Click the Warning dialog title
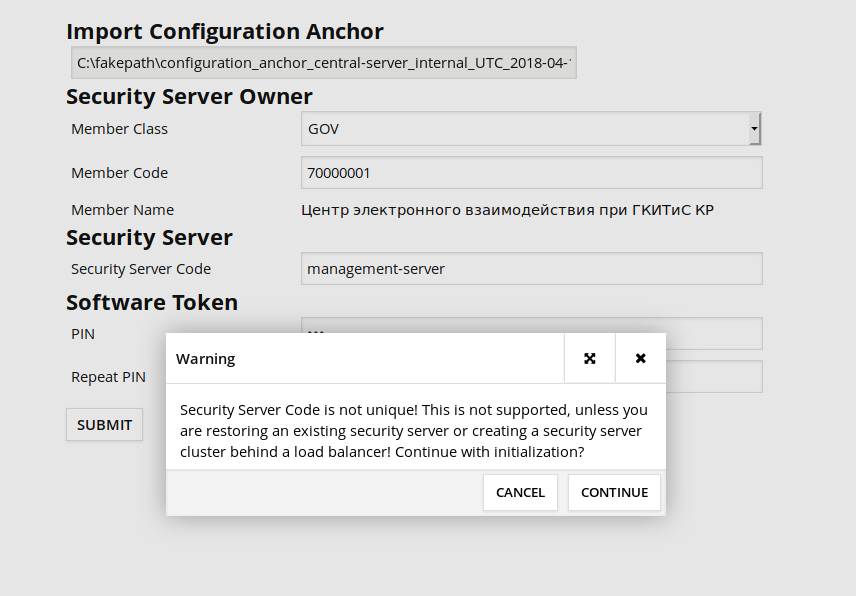This screenshot has height=596, width=856. [206, 359]
